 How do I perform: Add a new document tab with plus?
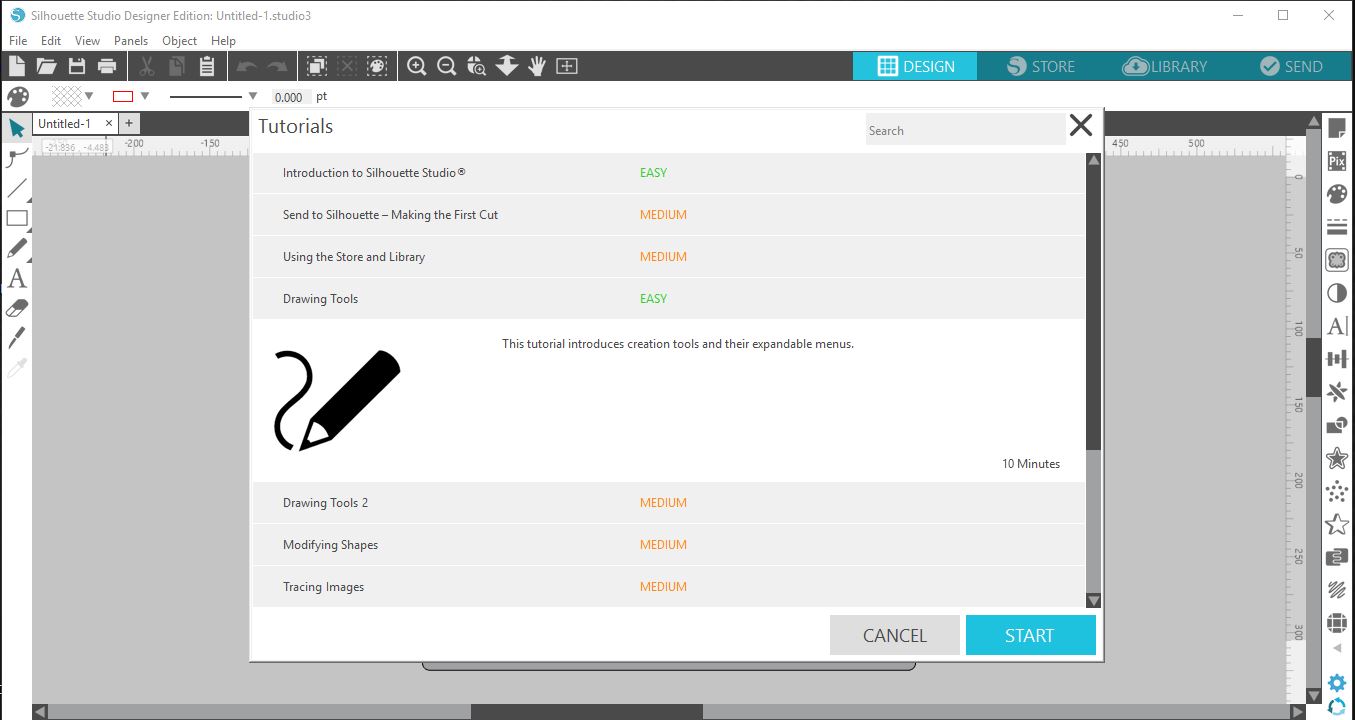(x=129, y=124)
